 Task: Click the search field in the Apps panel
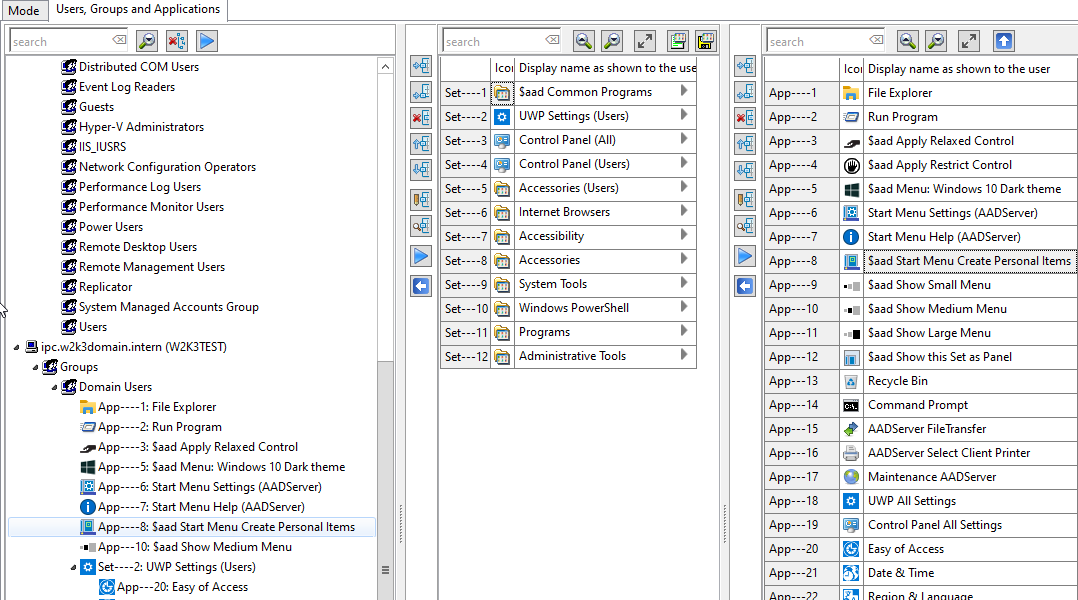816,42
